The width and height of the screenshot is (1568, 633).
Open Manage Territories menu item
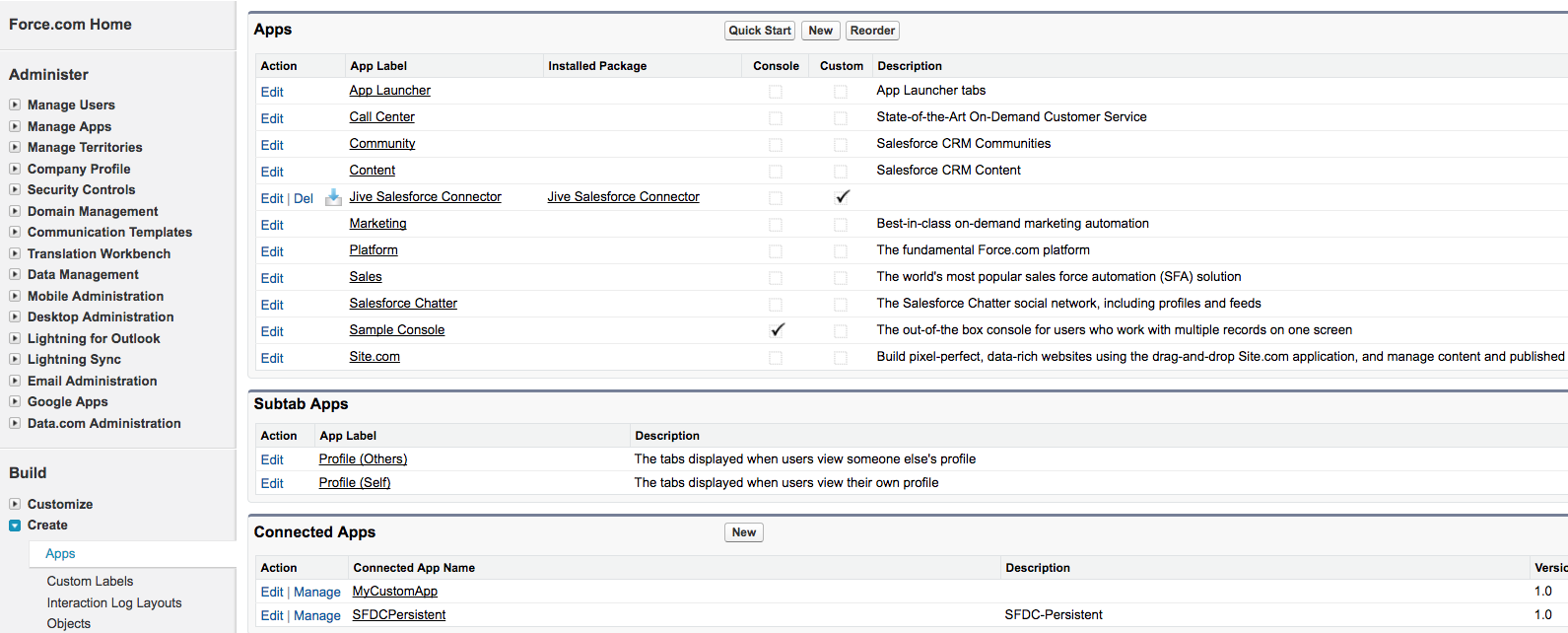[85, 147]
